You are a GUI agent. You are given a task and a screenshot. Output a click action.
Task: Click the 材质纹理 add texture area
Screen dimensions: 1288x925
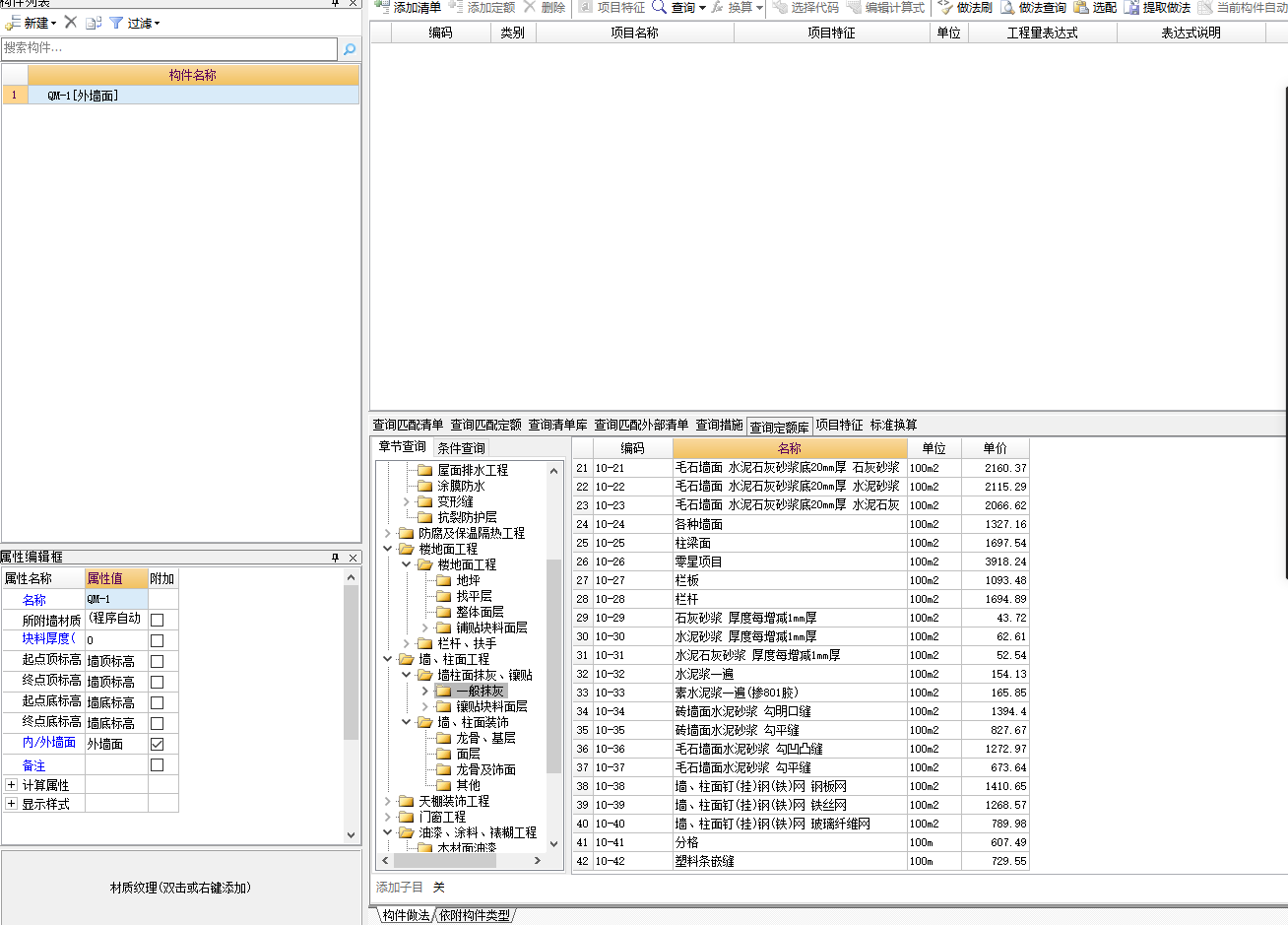(x=181, y=888)
